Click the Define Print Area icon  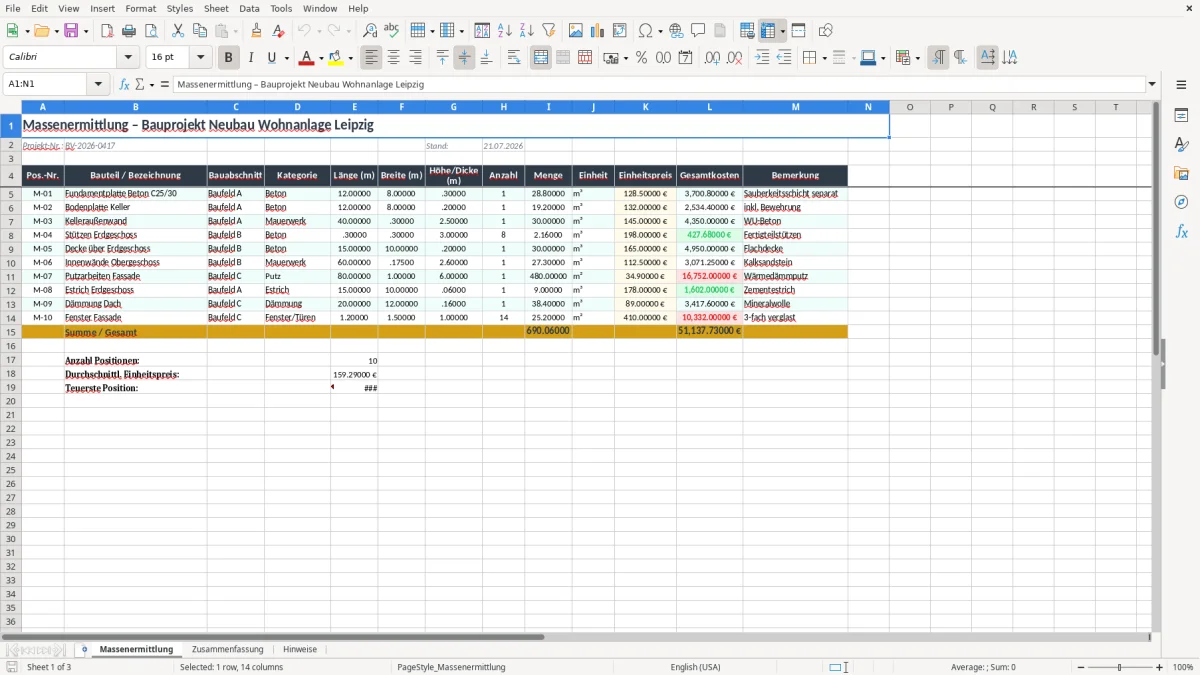747,31
